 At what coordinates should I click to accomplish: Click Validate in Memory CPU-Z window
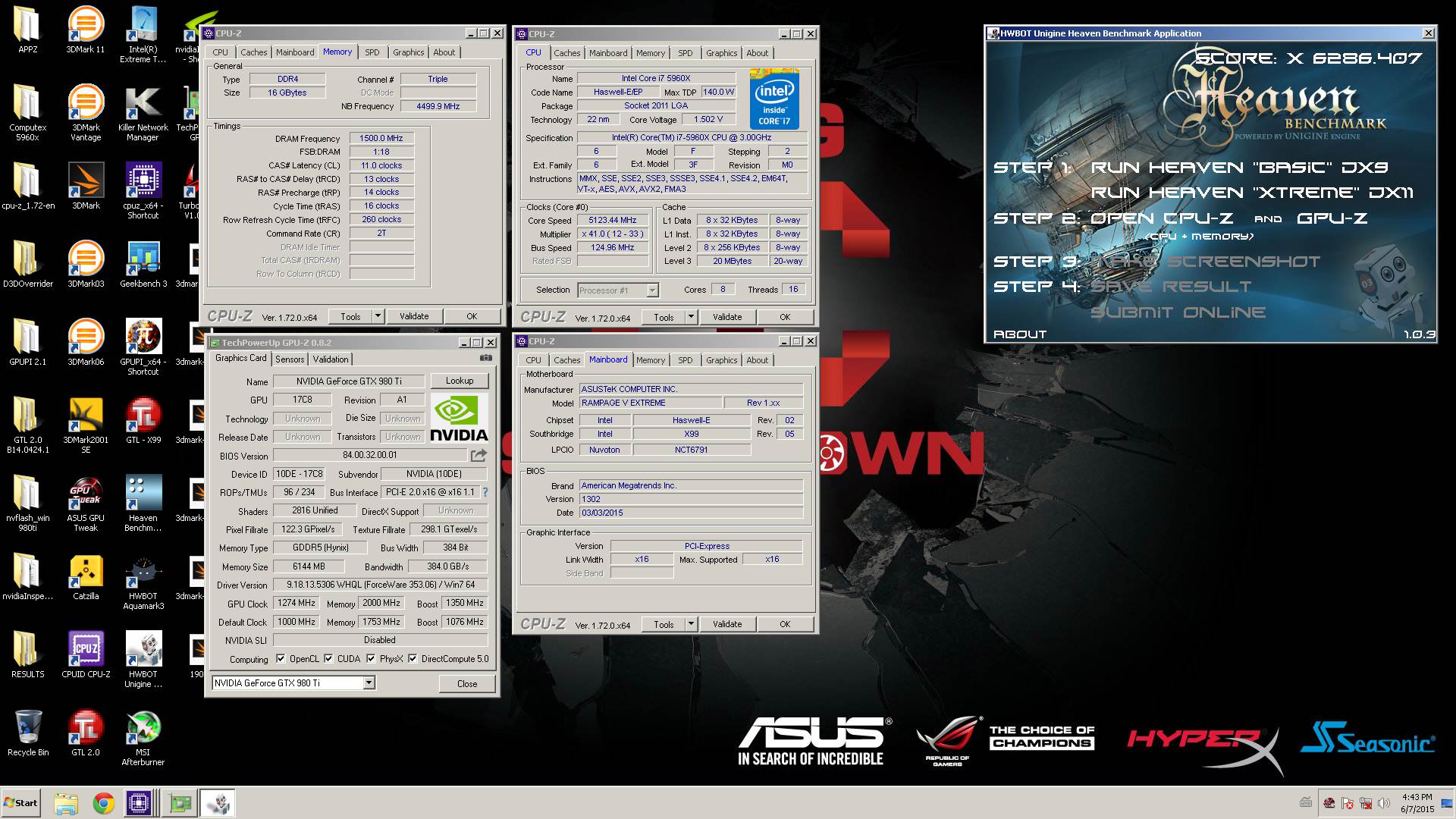click(414, 316)
